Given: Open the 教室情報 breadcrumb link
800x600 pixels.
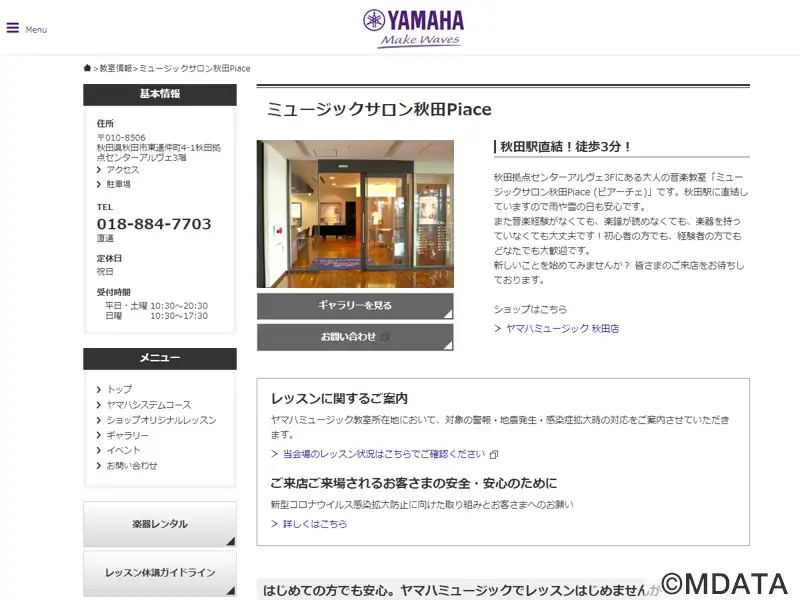Looking at the screenshot, I should pos(116,68).
